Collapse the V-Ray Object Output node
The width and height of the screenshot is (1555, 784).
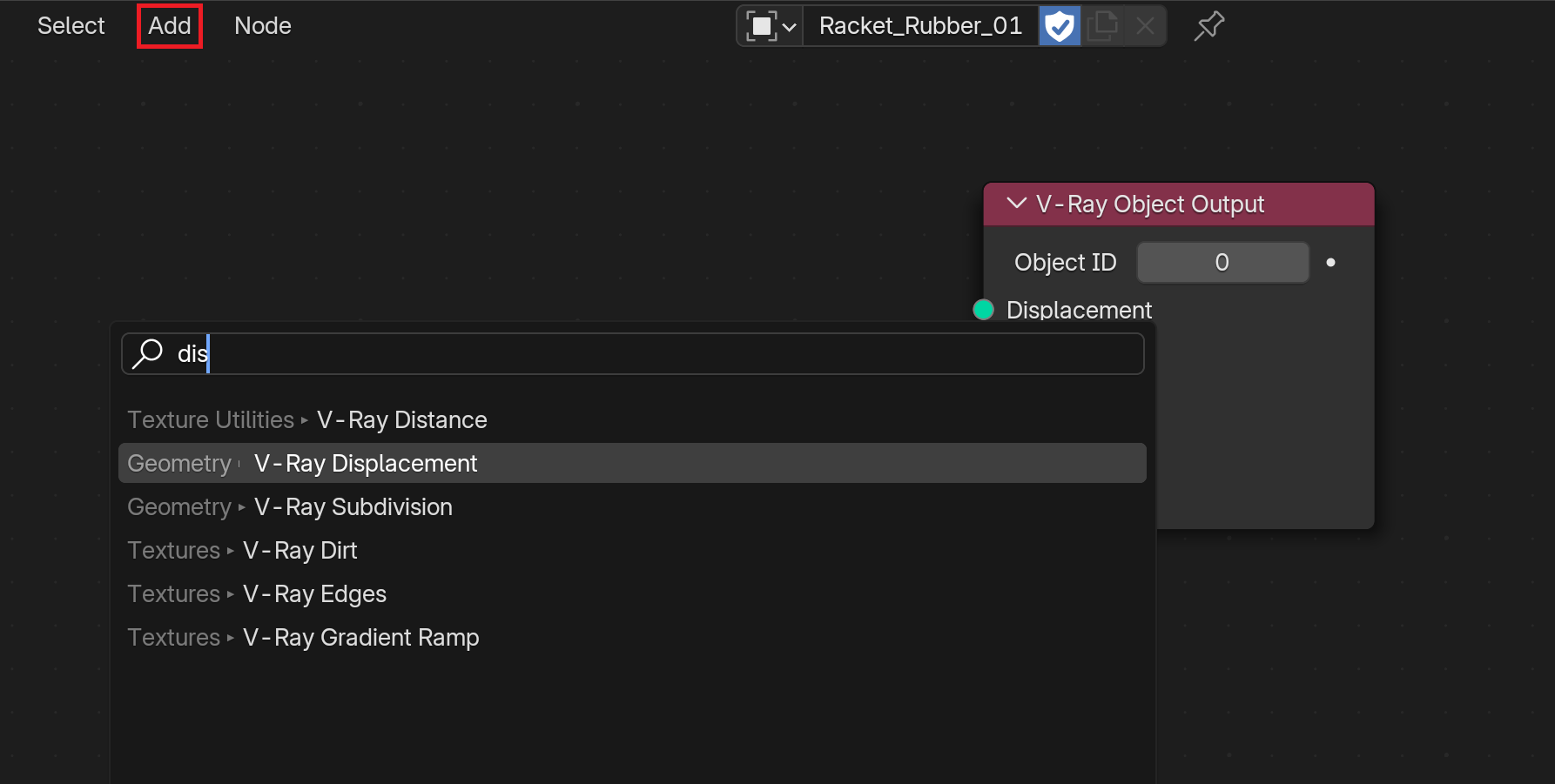tap(1016, 204)
